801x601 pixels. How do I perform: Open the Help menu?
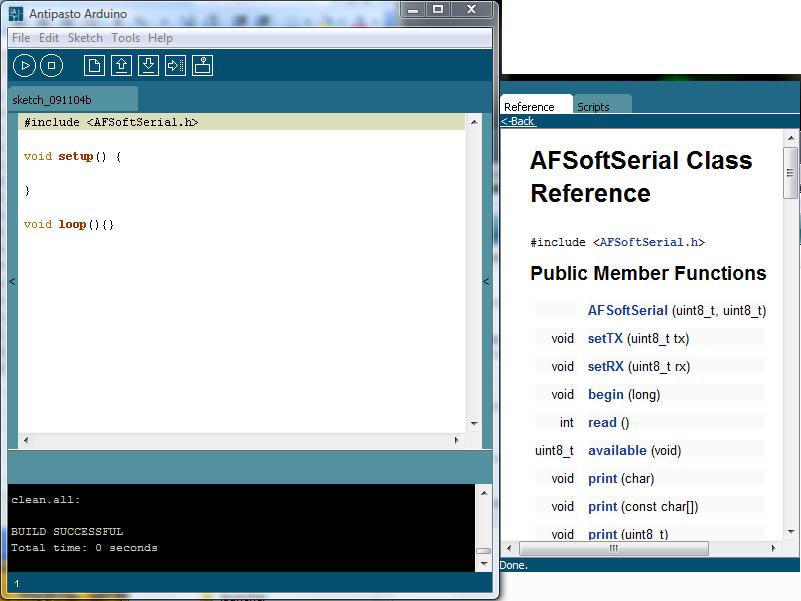[160, 38]
